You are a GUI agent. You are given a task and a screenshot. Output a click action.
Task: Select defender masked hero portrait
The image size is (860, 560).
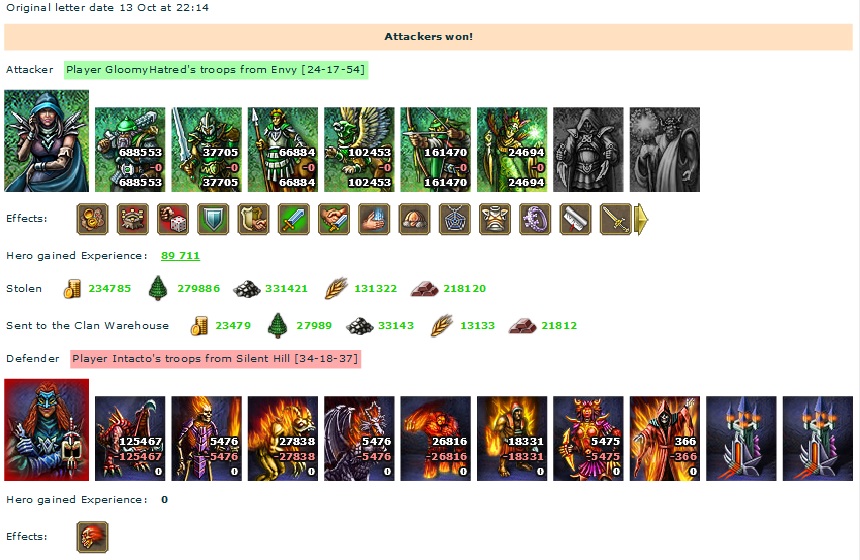47,430
